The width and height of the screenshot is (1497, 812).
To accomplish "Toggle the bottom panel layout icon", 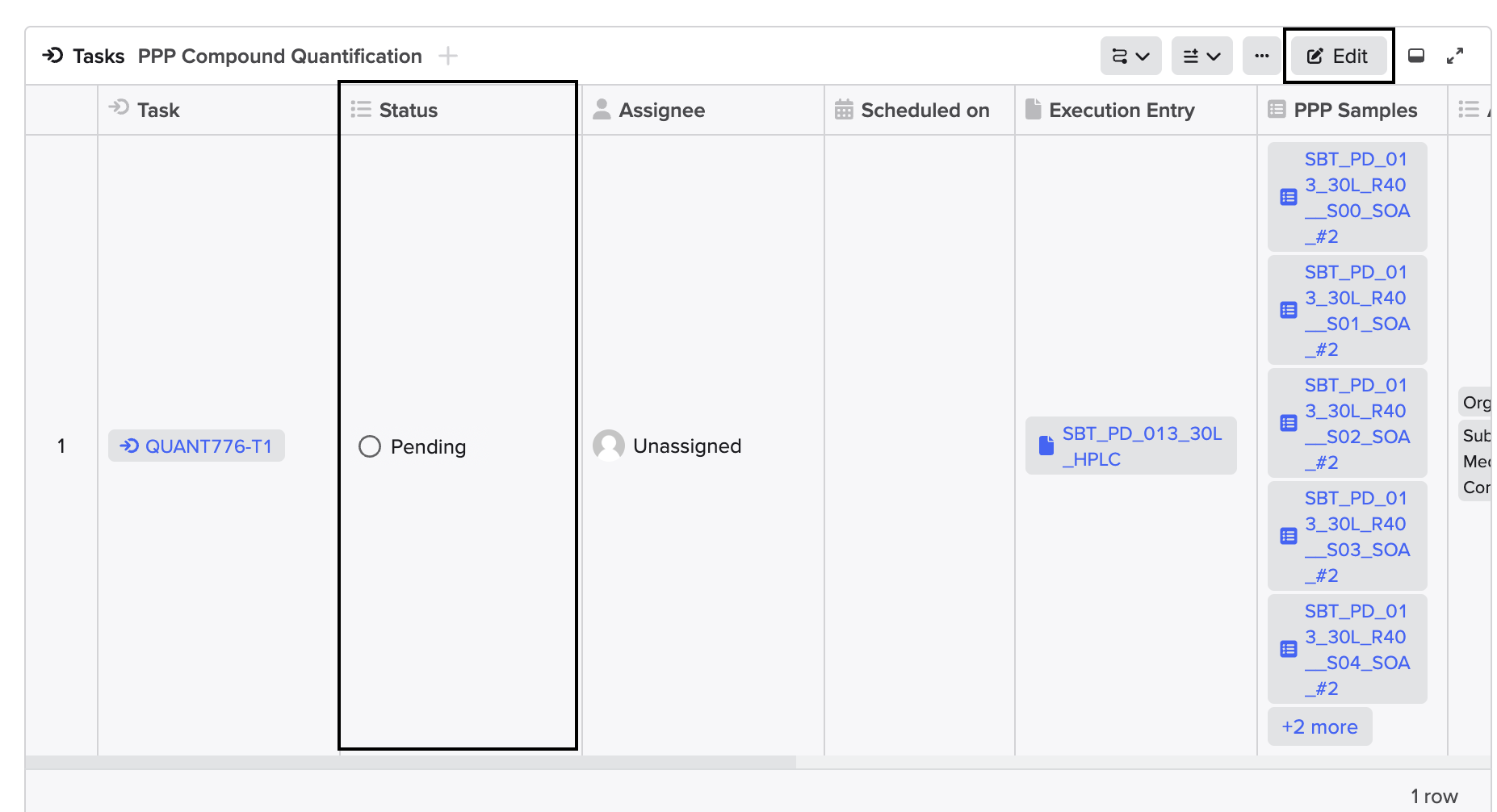I will (1416, 56).
